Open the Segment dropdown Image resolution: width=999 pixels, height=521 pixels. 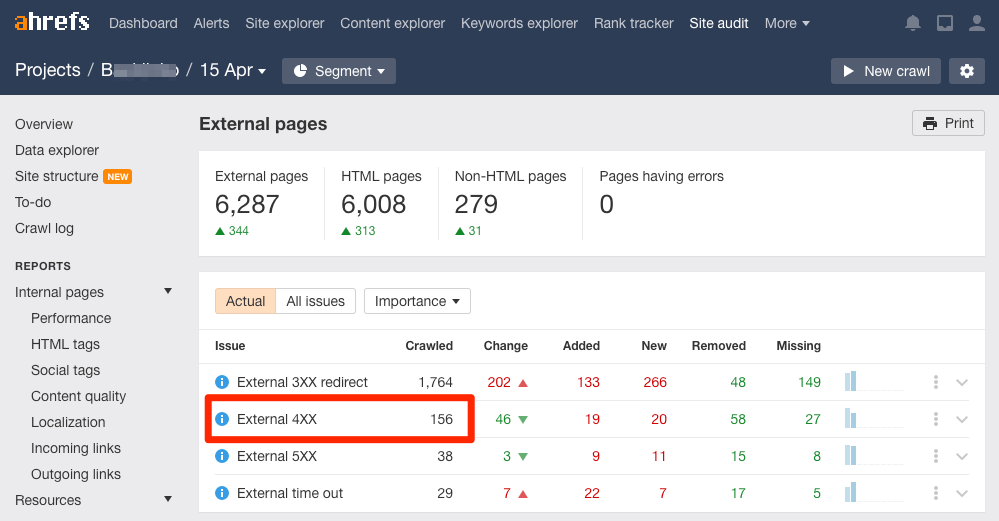pos(338,71)
